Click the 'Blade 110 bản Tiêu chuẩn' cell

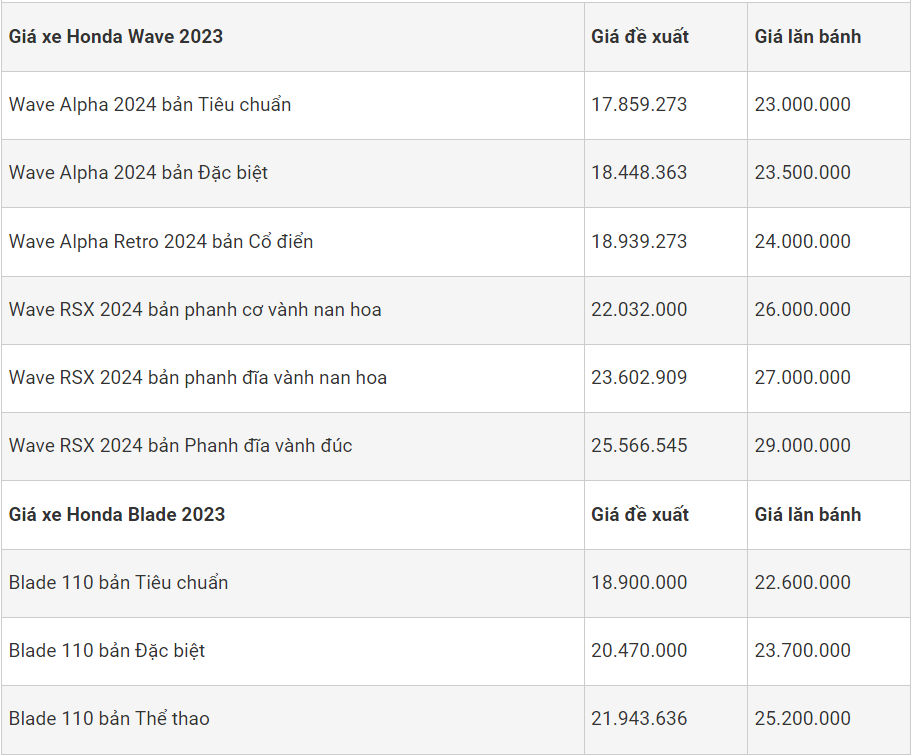coord(119,583)
